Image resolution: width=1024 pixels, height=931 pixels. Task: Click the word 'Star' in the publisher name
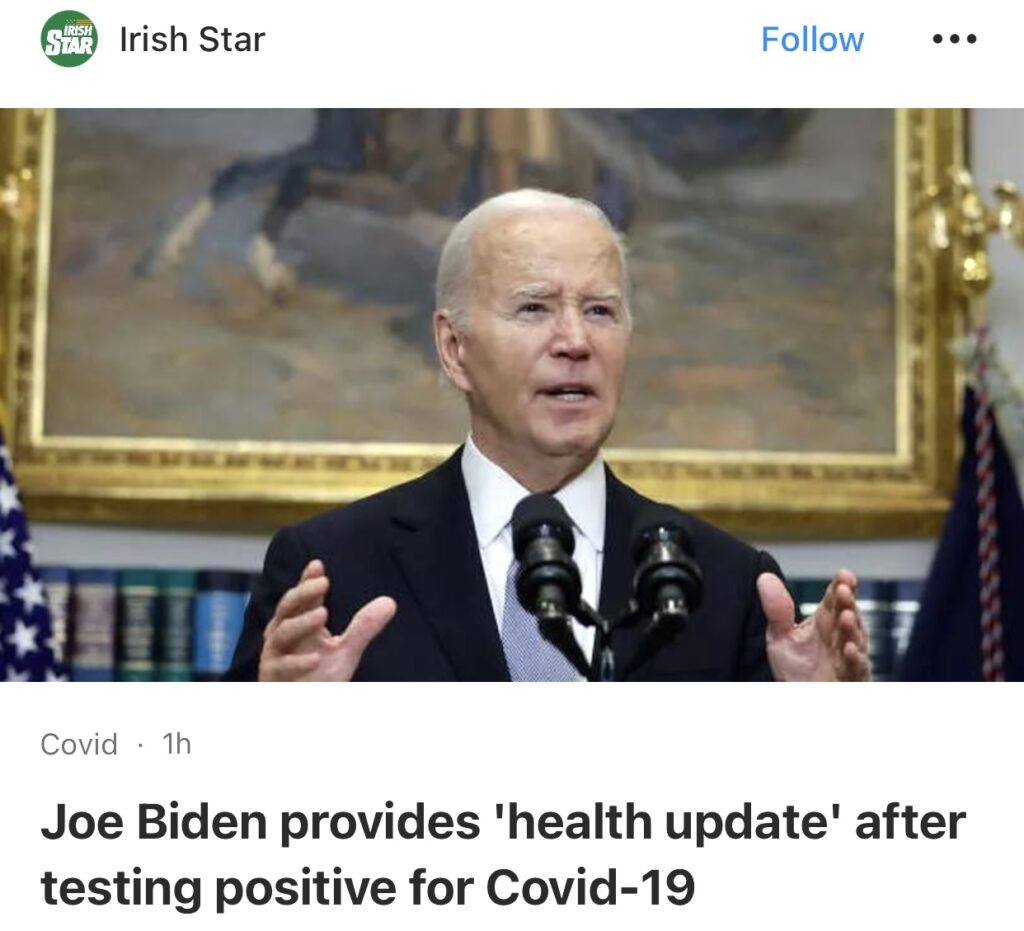(x=232, y=39)
